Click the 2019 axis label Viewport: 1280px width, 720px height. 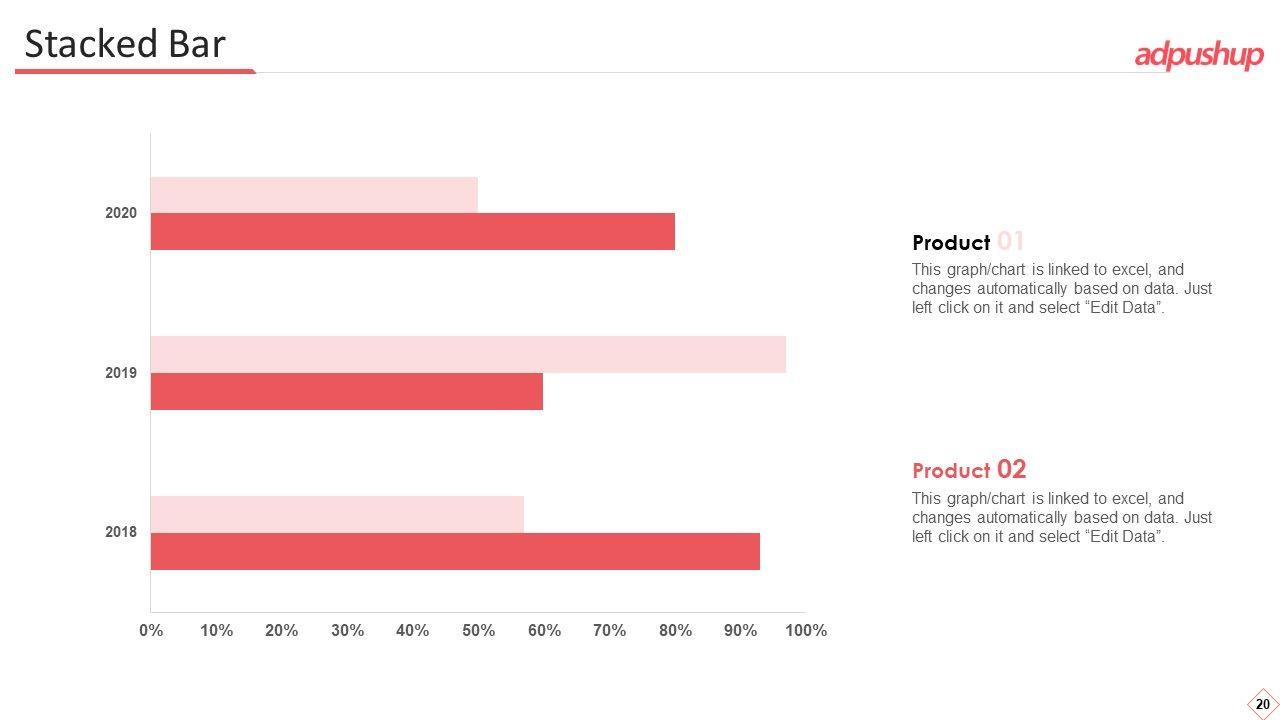[121, 373]
